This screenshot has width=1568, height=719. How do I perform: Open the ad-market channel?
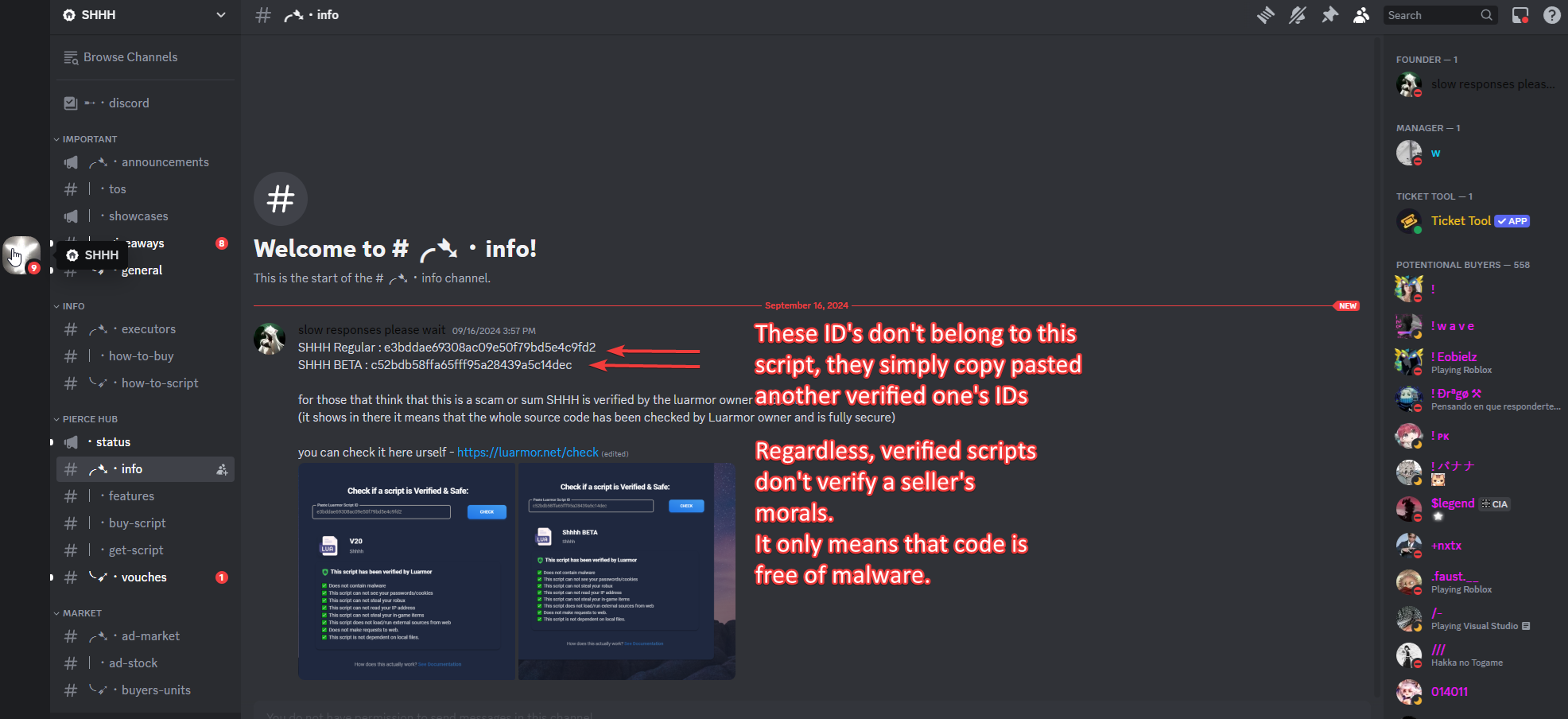[145, 636]
